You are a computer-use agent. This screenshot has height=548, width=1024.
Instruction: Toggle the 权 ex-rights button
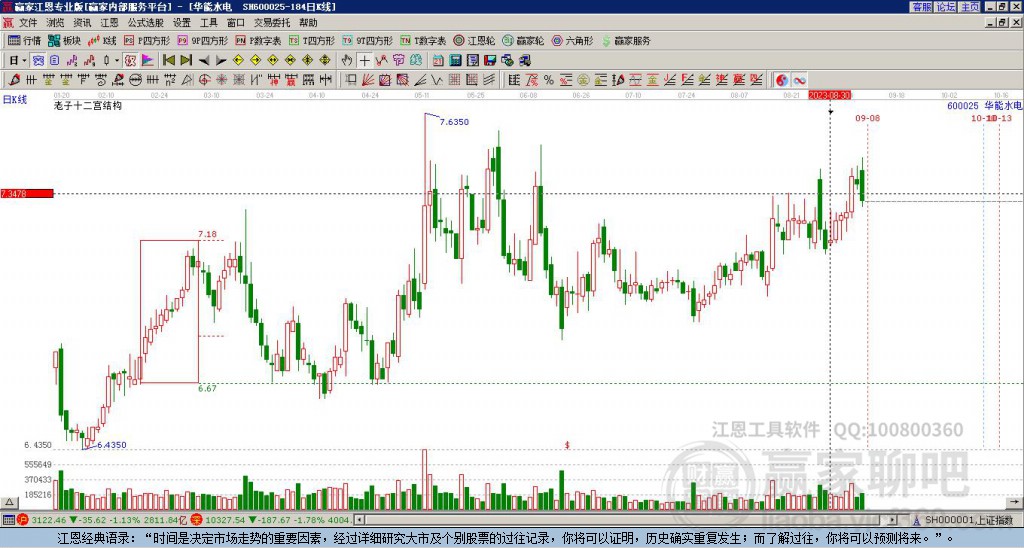130,61
